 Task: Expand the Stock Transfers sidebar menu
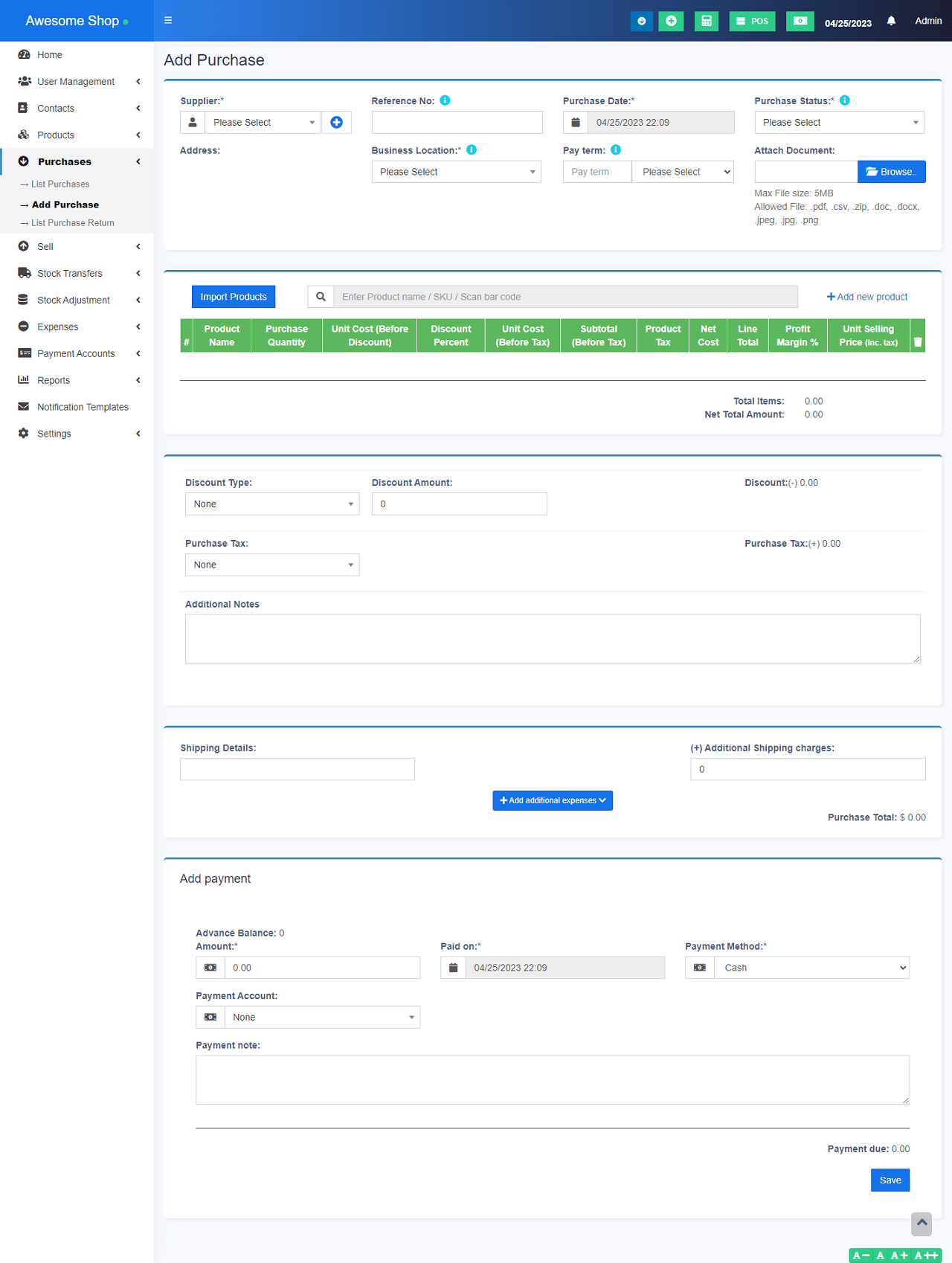(70, 274)
